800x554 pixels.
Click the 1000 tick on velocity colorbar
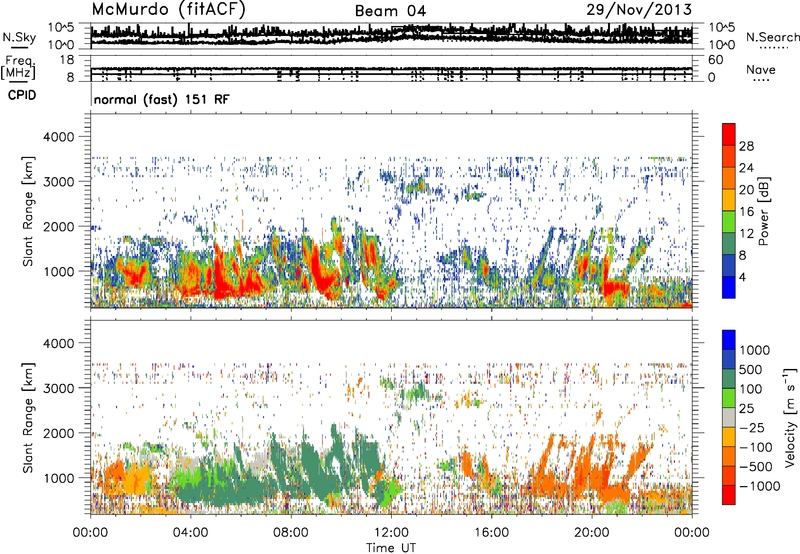(755, 350)
